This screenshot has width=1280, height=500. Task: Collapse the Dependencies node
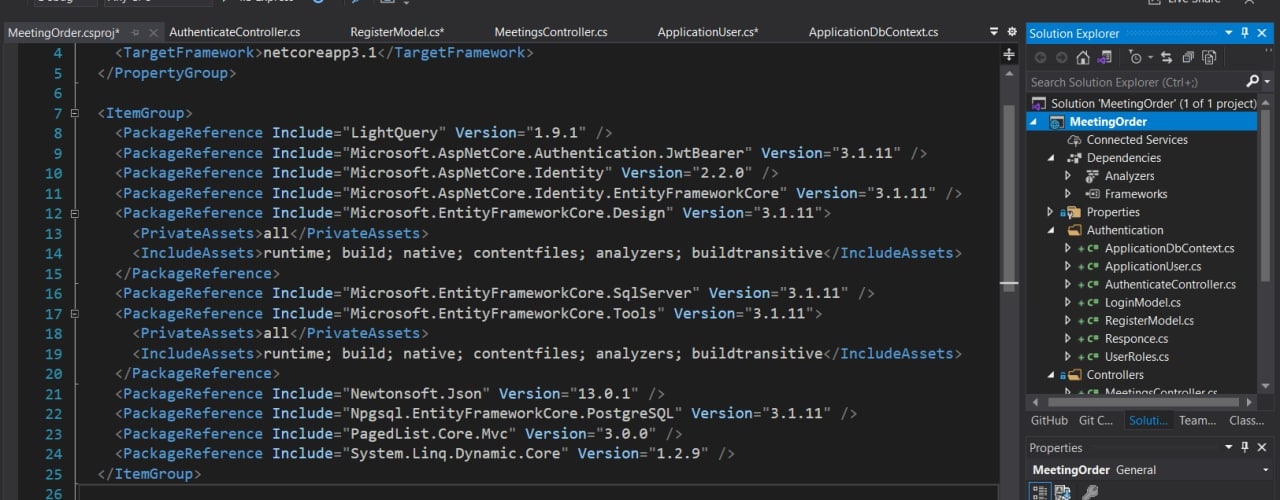[x=1051, y=158]
